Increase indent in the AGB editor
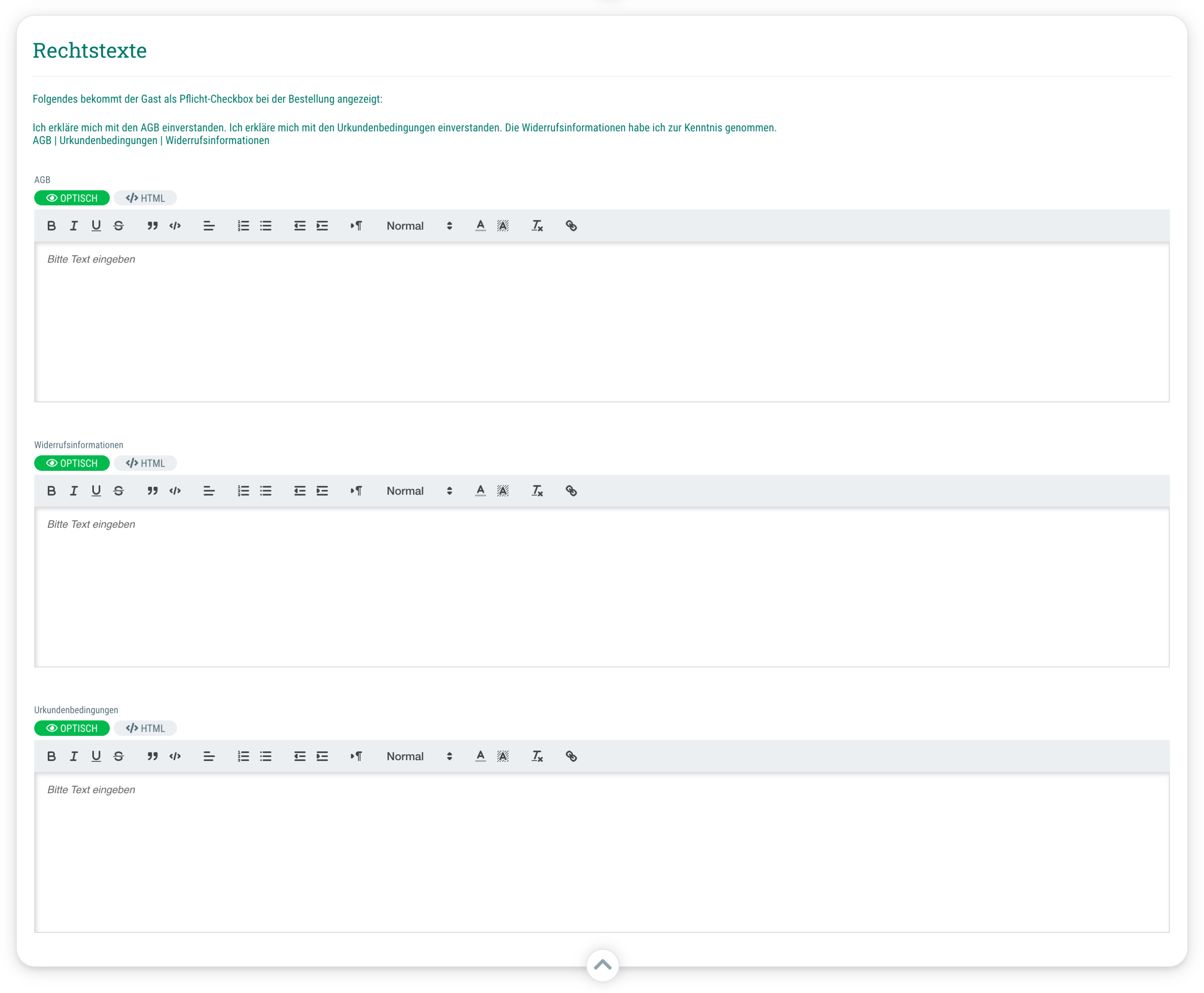The height and width of the screenshot is (993, 1204). click(322, 226)
